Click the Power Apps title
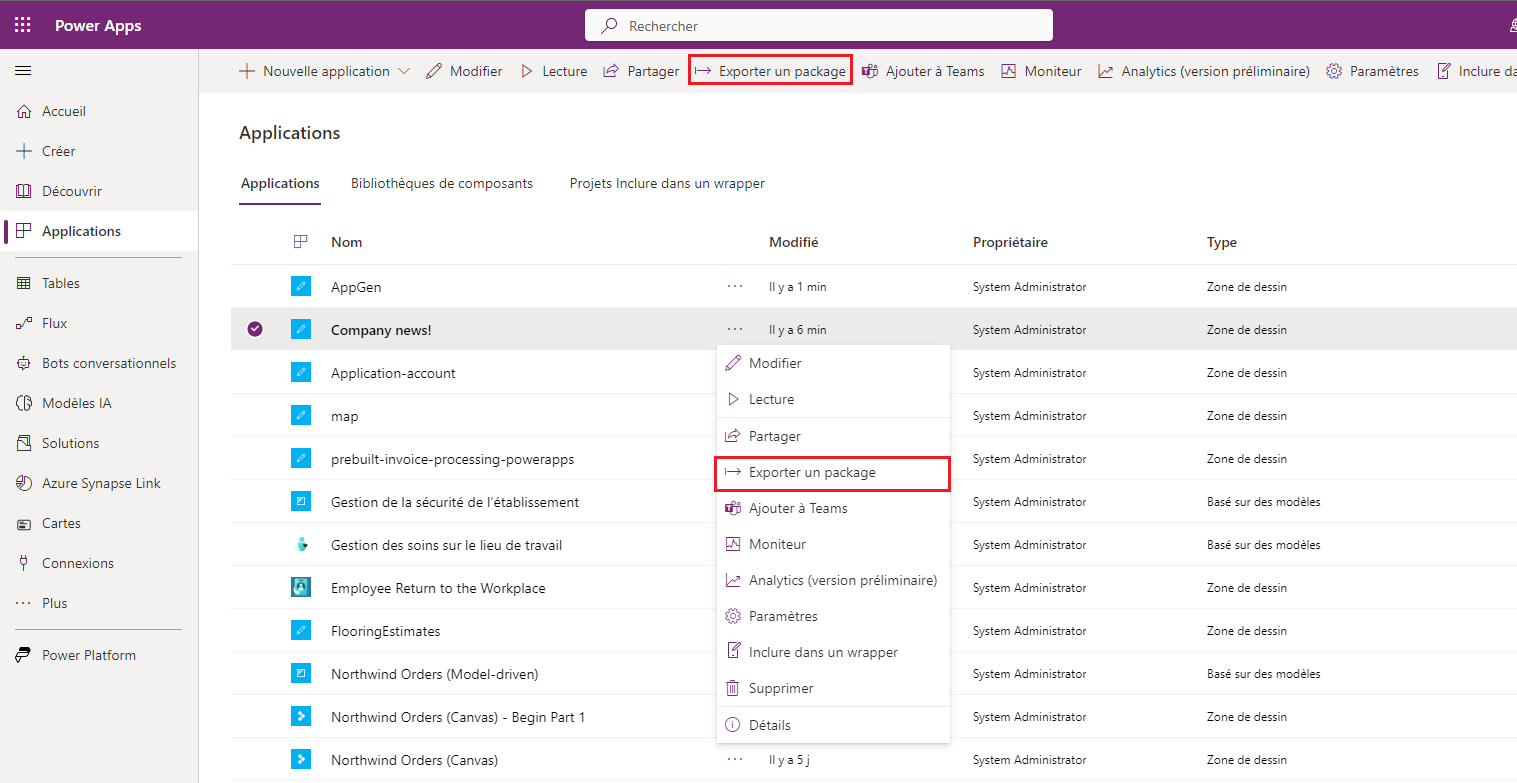This screenshot has width=1517, height=783. point(98,26)
